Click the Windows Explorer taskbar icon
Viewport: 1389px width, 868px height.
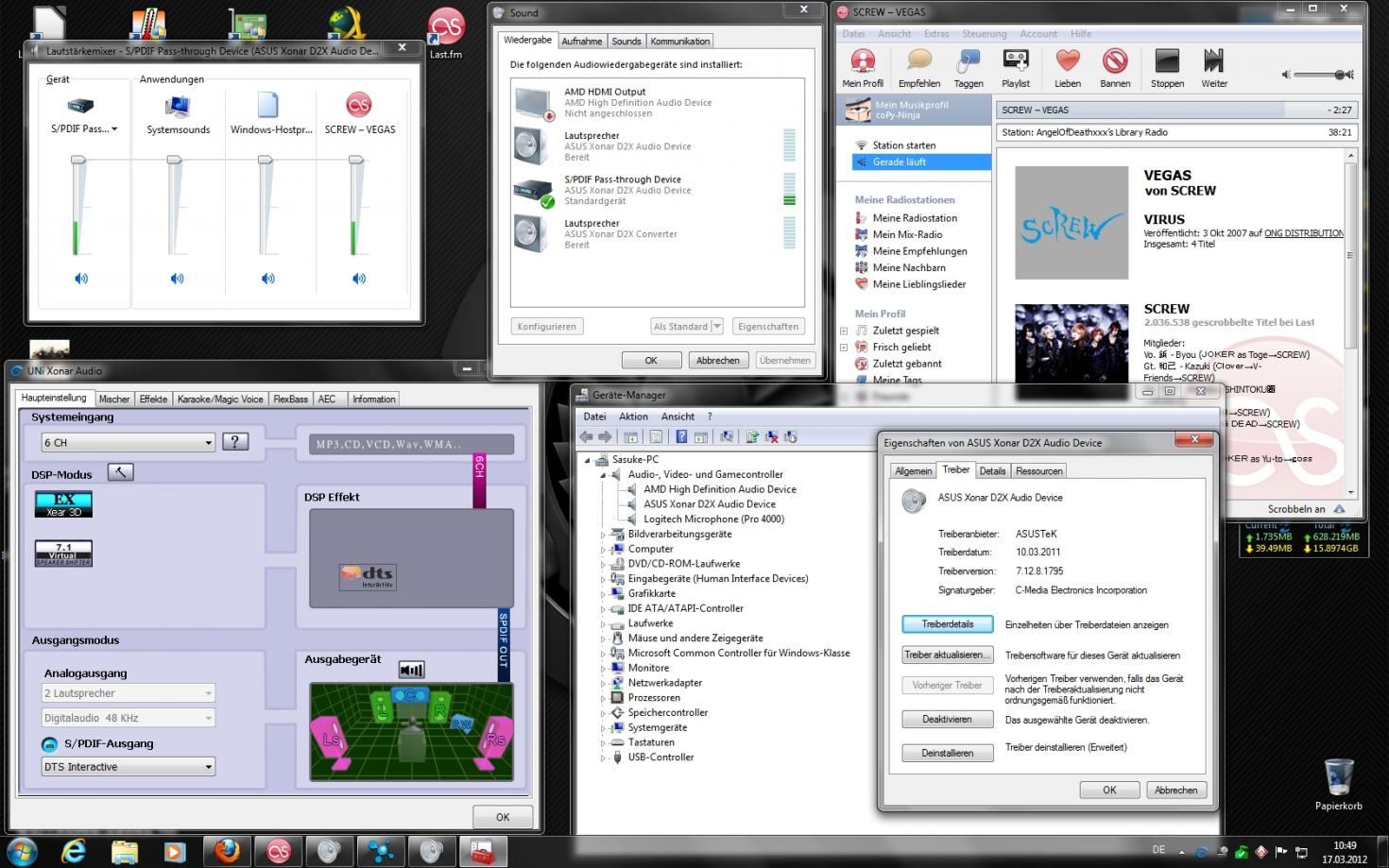tap(125, 851)
